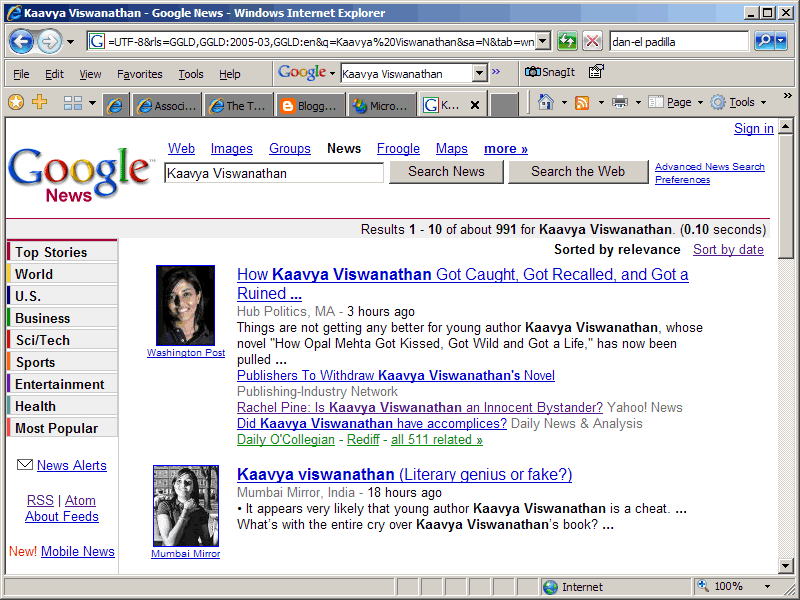Click the Internet zone globe icon
This screenshot has height=600, width=800.
(550, 587)
